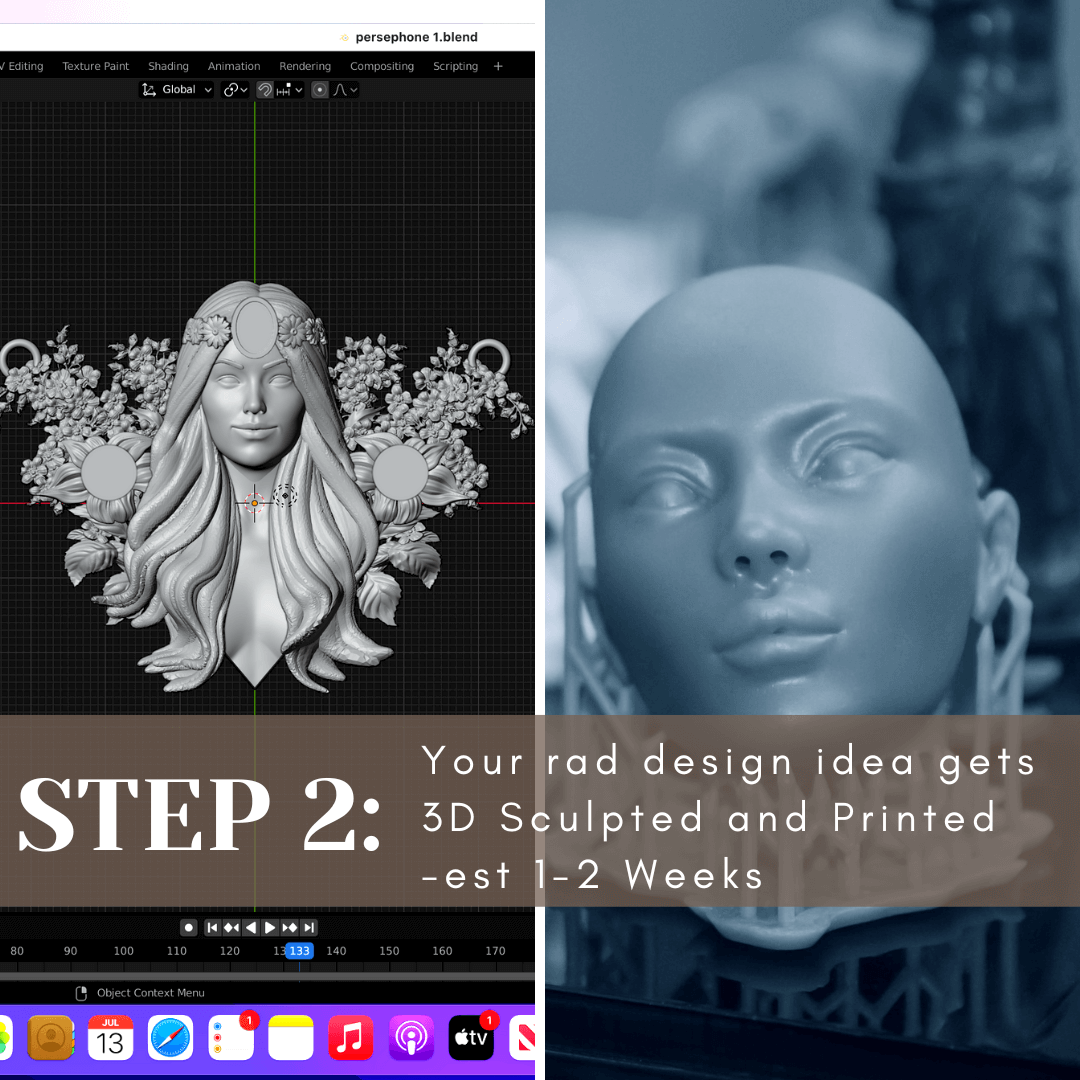This screenshot has height=1080, width=1080.
Task: Jump to the first frame of the timeline
Action: click(212, 927)
